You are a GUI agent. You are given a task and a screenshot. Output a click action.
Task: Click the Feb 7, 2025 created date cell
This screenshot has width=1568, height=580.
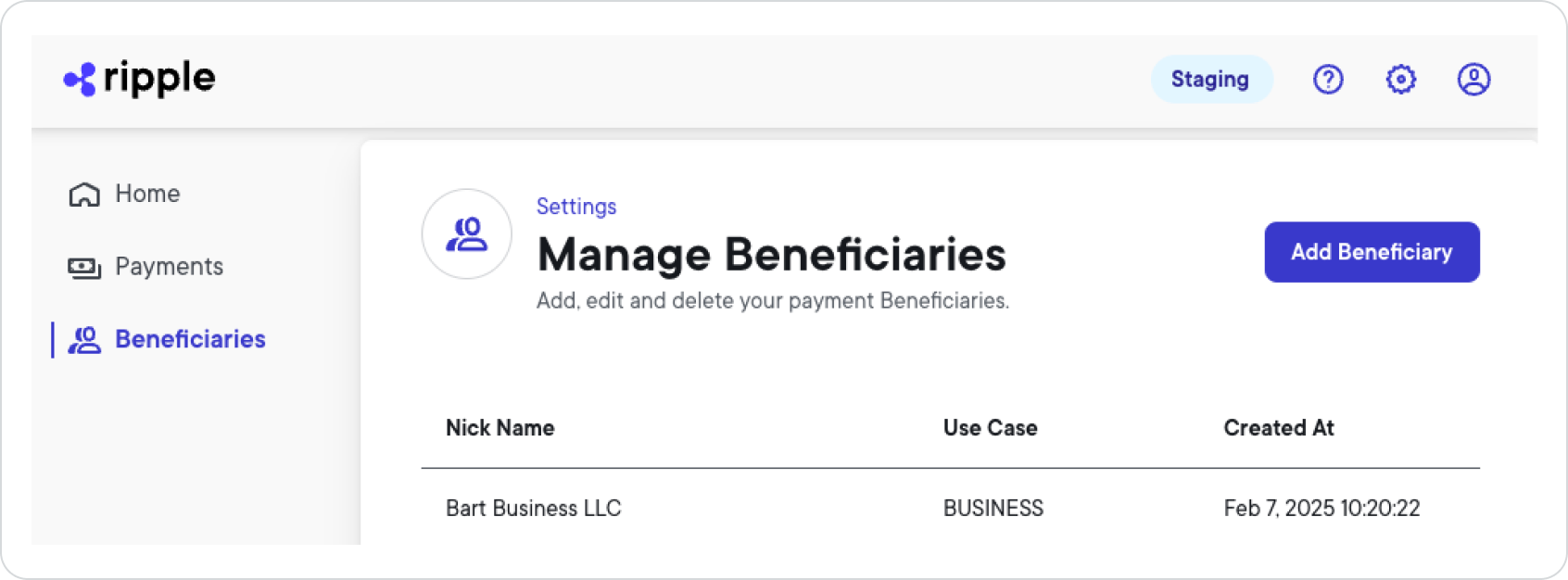[1321, 509]
